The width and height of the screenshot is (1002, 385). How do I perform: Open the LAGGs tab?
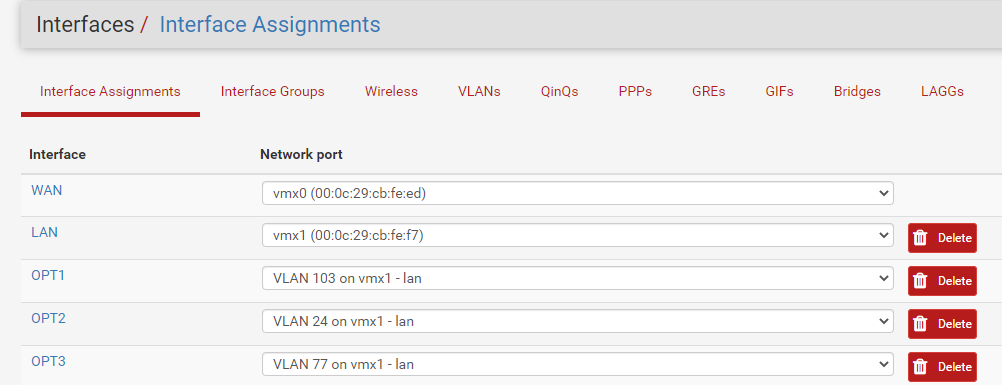point(942,91)
